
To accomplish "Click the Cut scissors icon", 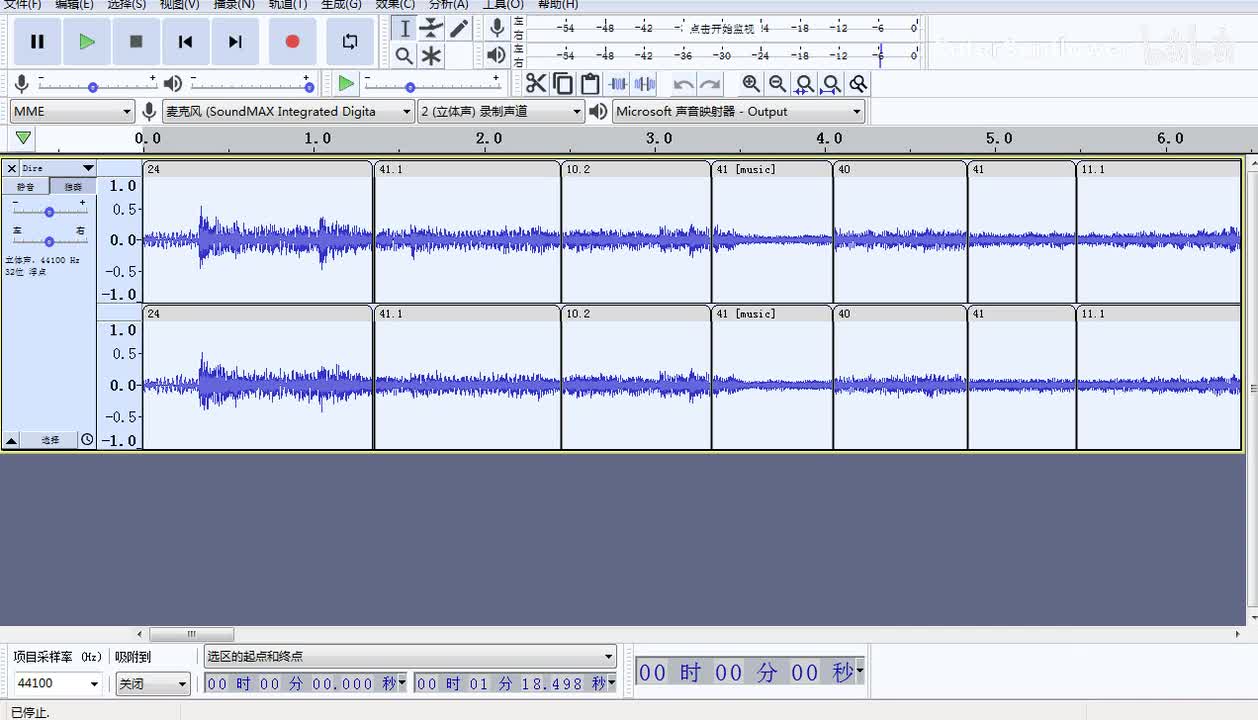I will point(536,84).
